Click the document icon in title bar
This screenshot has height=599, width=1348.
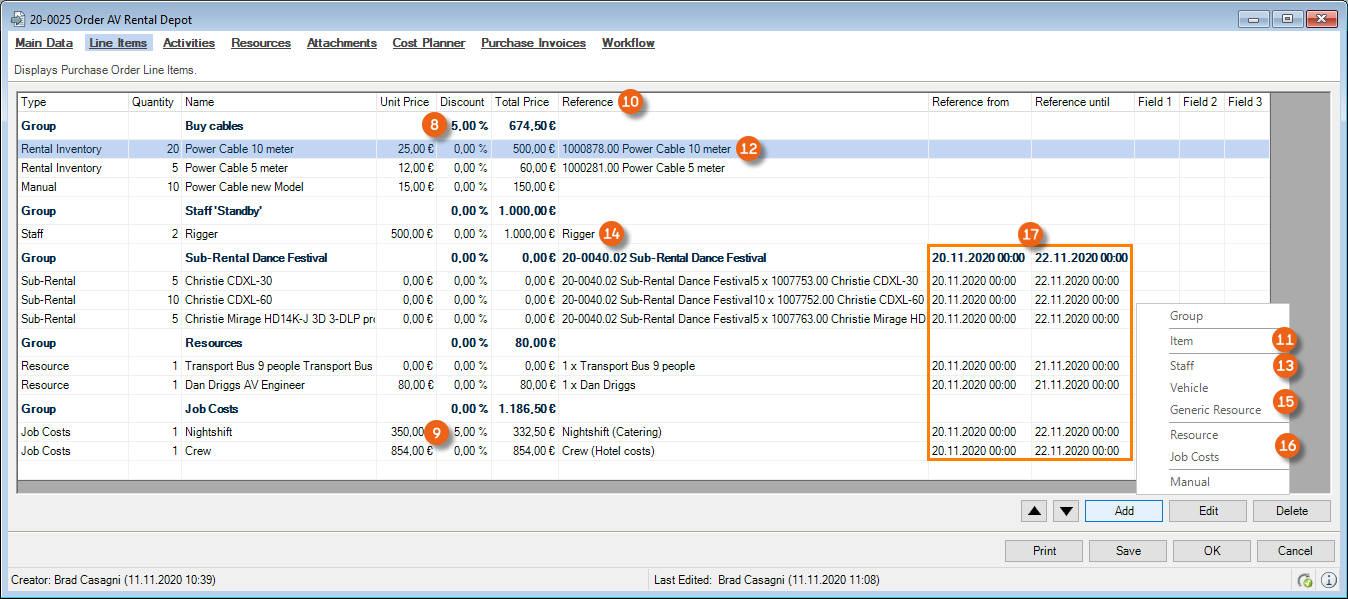click(x=17, y=19)
